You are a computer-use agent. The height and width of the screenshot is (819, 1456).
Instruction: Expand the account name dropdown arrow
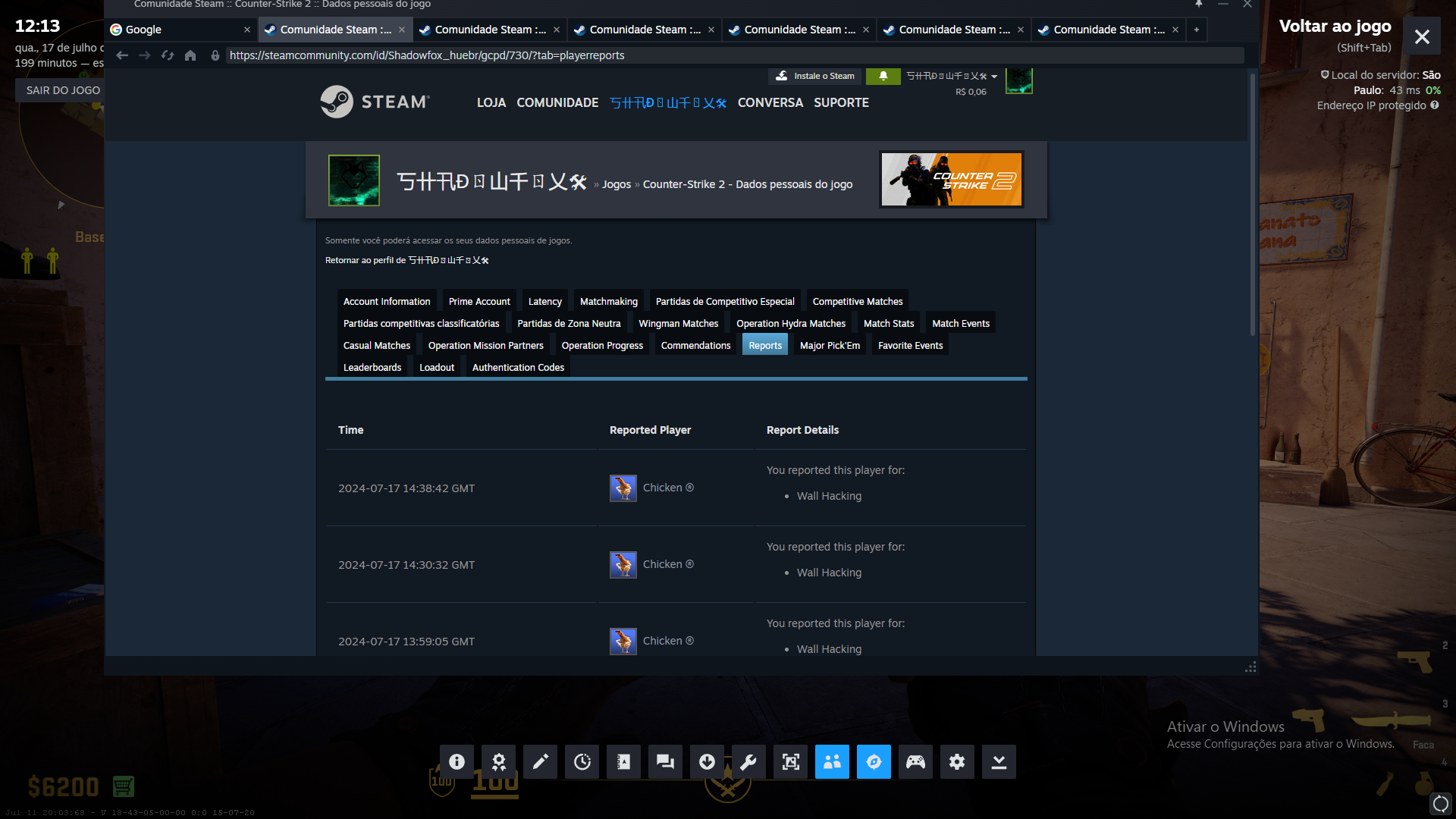coord(994,77)
